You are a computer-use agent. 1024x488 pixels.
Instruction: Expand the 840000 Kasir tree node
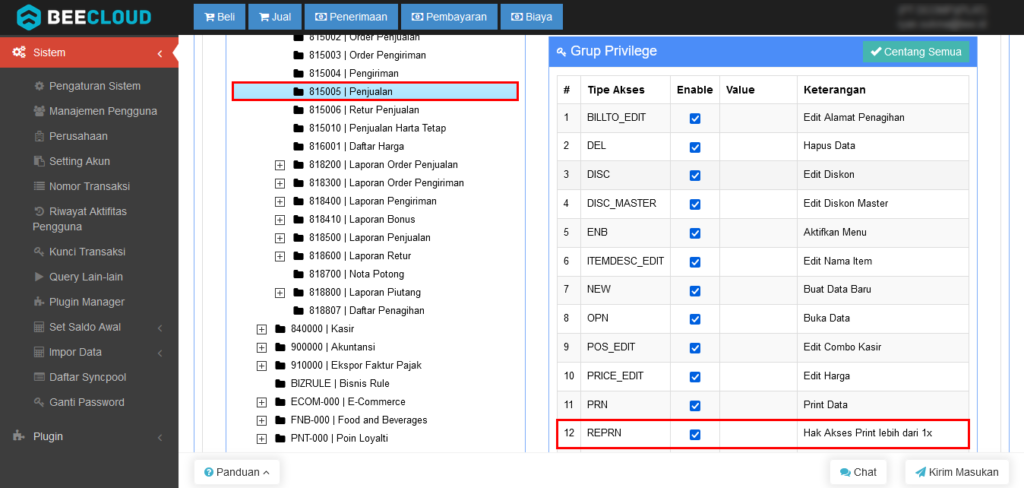click(262, 329)
